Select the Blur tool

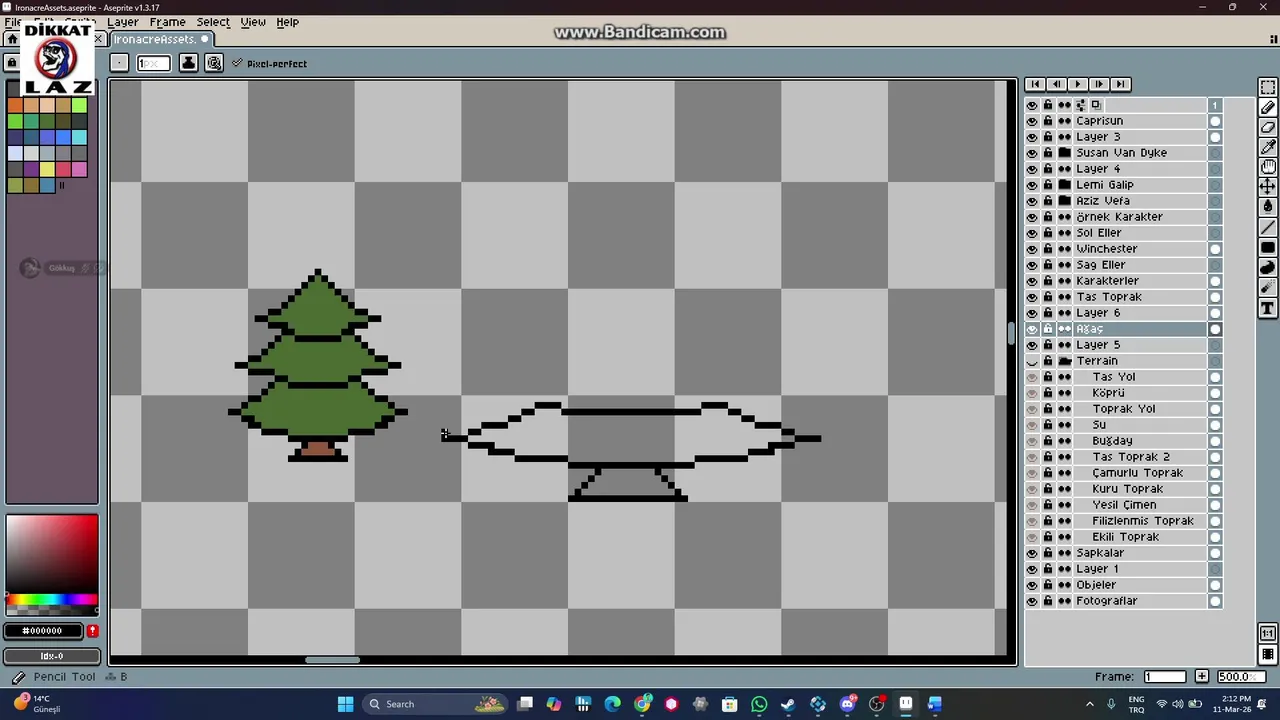(1267, 287)
